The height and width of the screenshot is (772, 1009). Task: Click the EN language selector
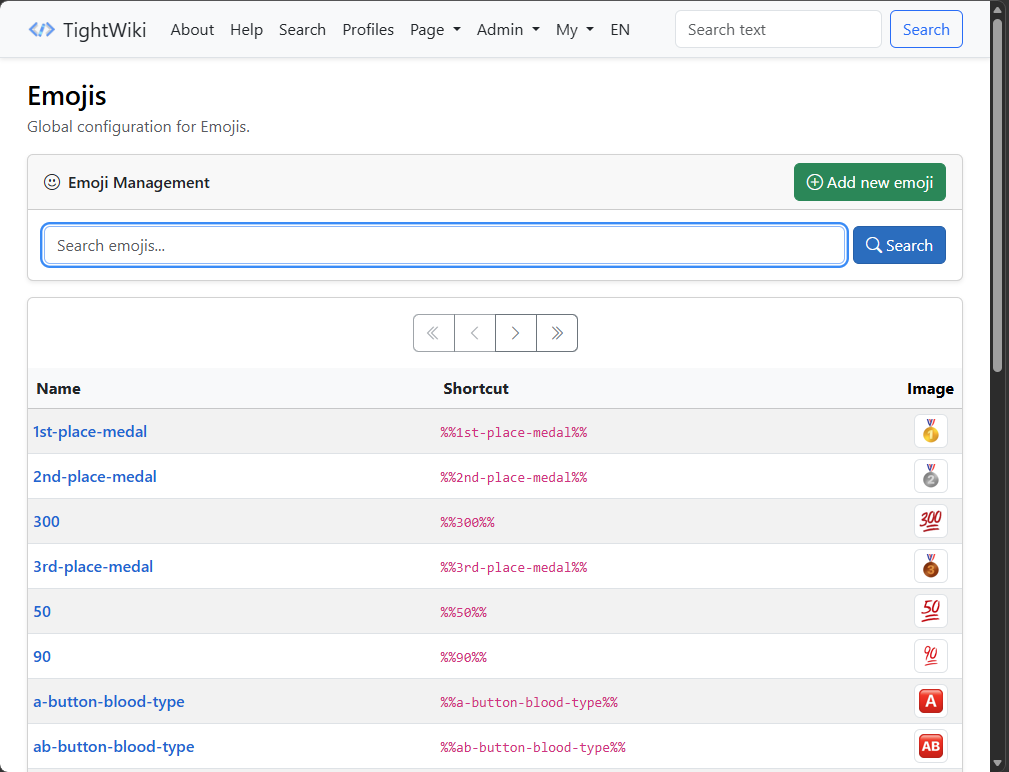click(x=620, y=30)
